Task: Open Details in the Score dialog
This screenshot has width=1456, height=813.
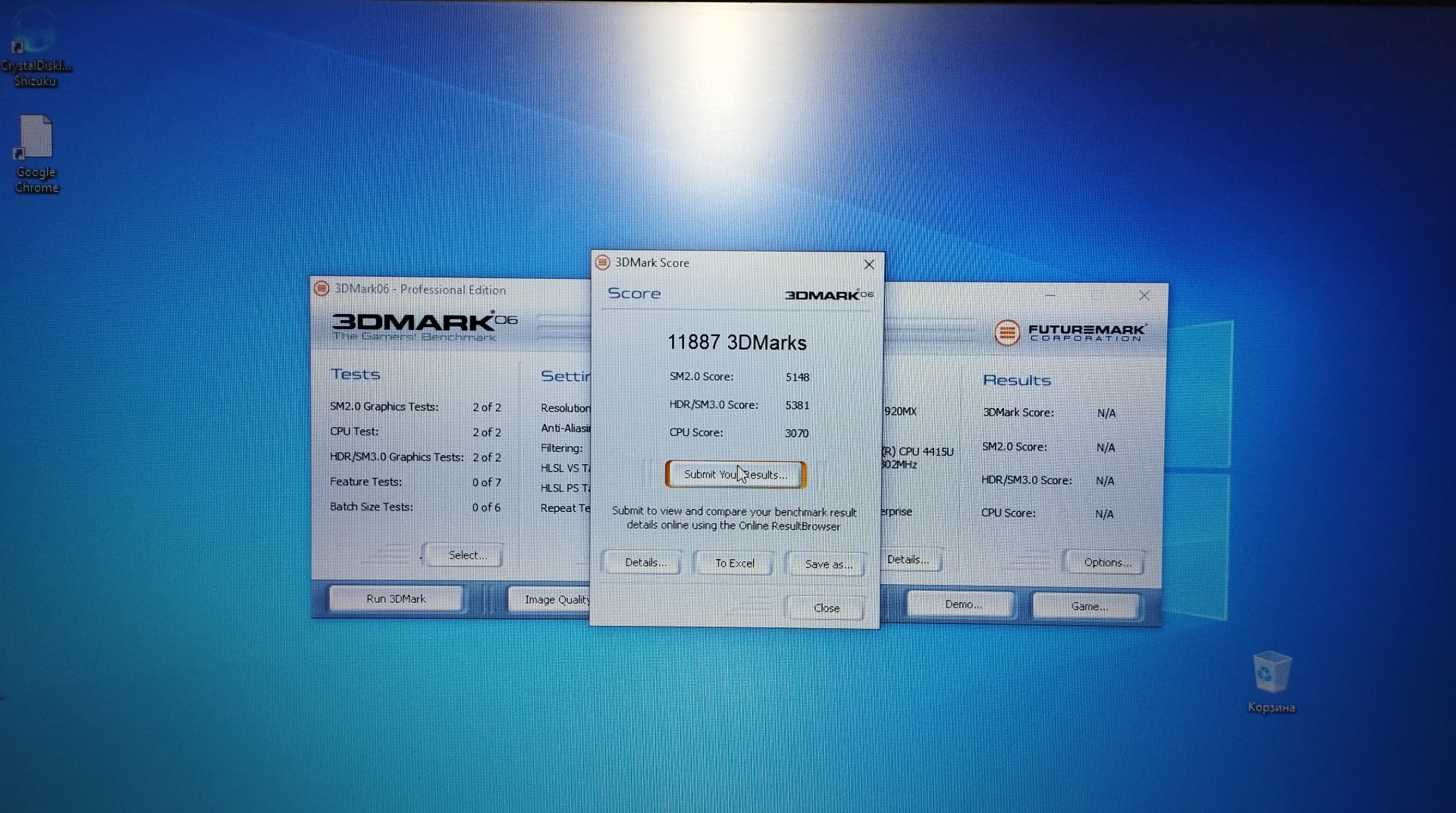Action: (x=645, y=563)
